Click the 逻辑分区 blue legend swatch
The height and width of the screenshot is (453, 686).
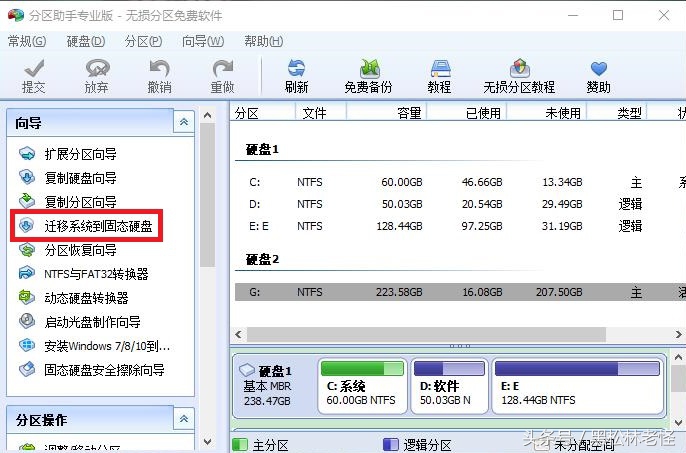[390, 445]
